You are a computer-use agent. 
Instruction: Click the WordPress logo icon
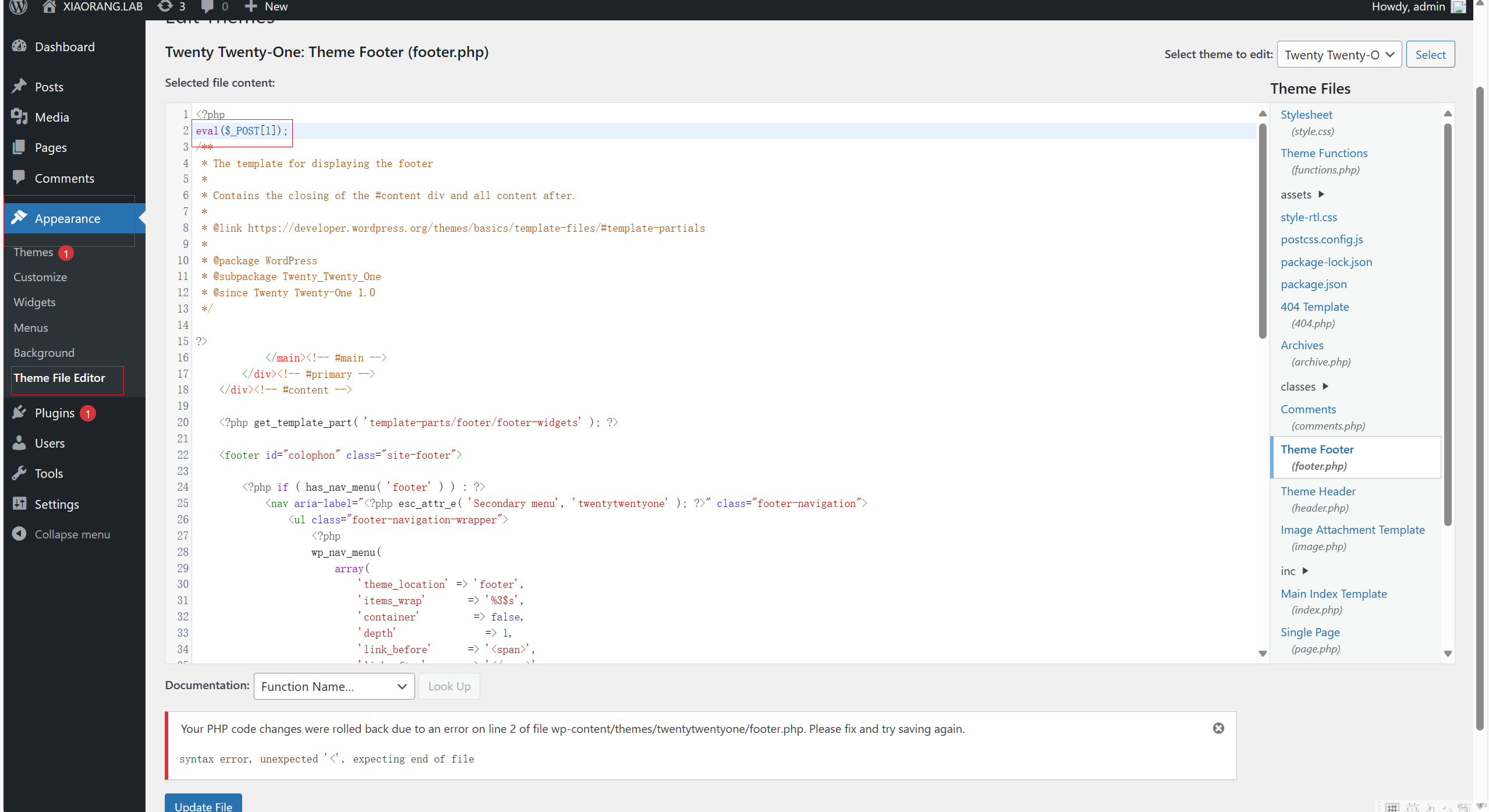pos(19,6)
